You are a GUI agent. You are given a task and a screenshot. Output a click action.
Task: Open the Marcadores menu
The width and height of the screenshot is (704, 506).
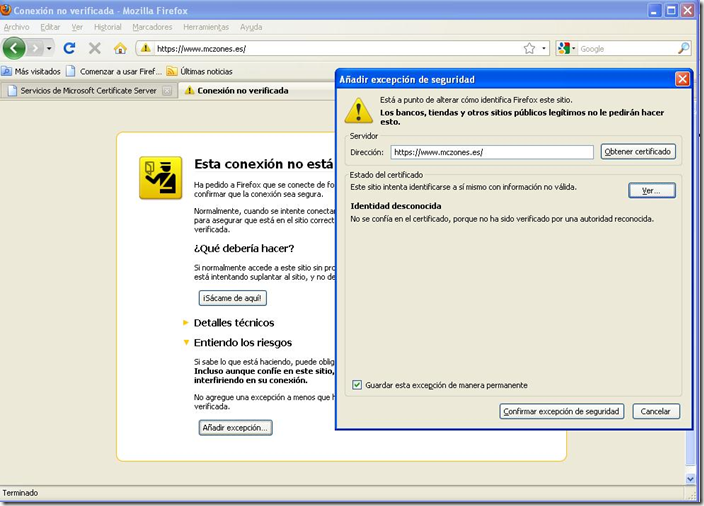coord(152,27)
